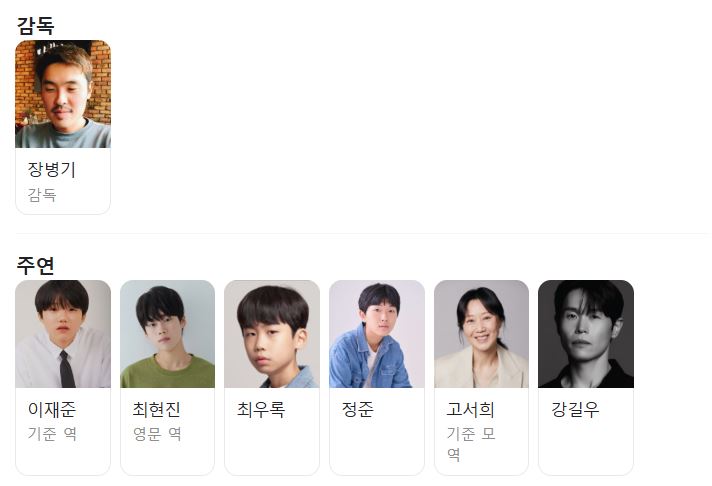The image size is (712, 486).
Task: Click actor name 최우록
Action: pos(261,409)
